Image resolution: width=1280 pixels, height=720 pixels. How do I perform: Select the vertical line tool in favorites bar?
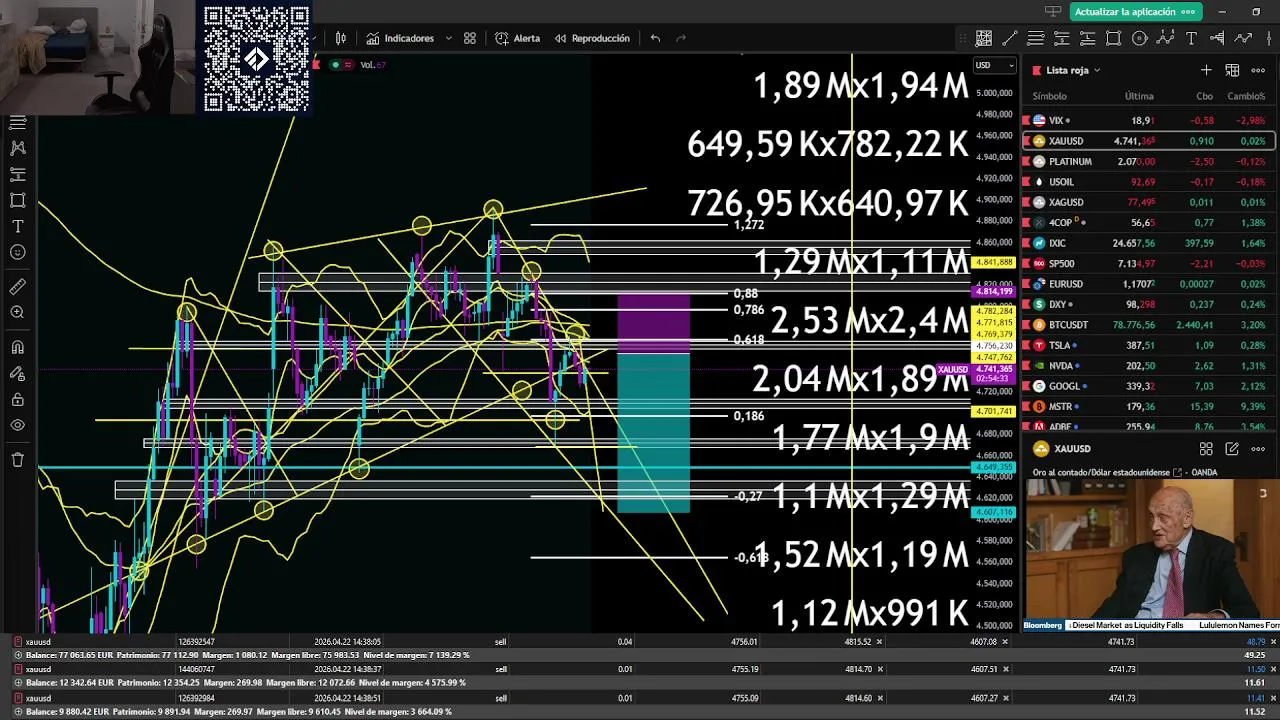click(1268, 38)
